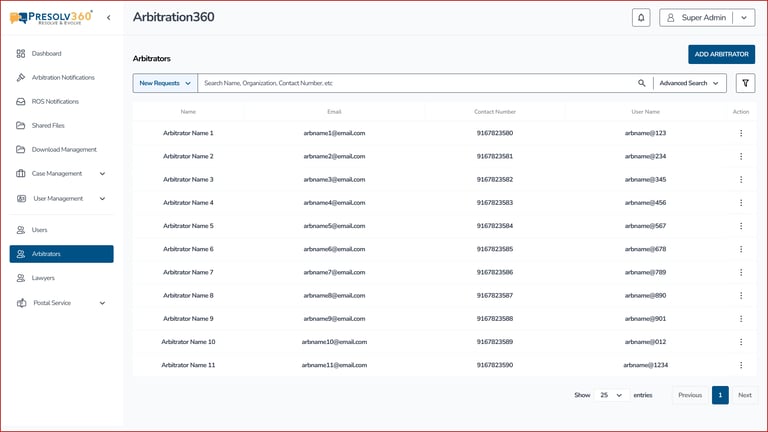768x432 pixels.
Task: Open action menu for Arbitrator Name 7
Action: 741,272
